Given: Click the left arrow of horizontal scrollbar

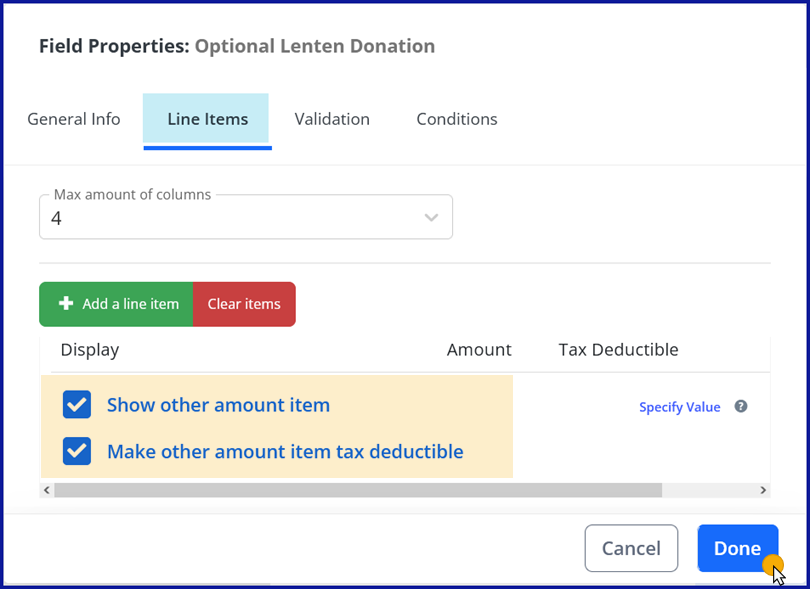Looking at the screenshot, I should (x=46, y=490).
